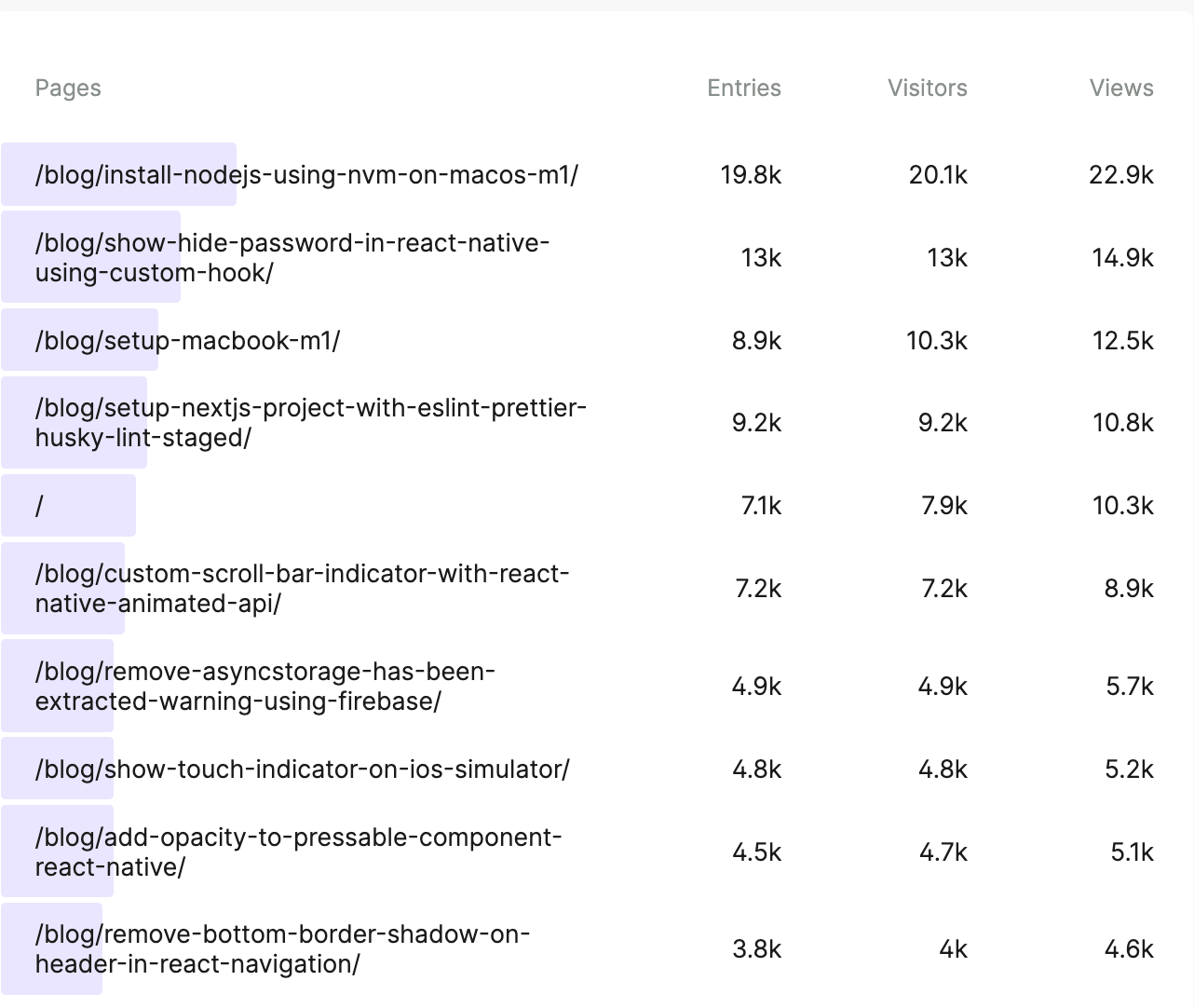Sort the table by Views column

(x=1121, y=88)
